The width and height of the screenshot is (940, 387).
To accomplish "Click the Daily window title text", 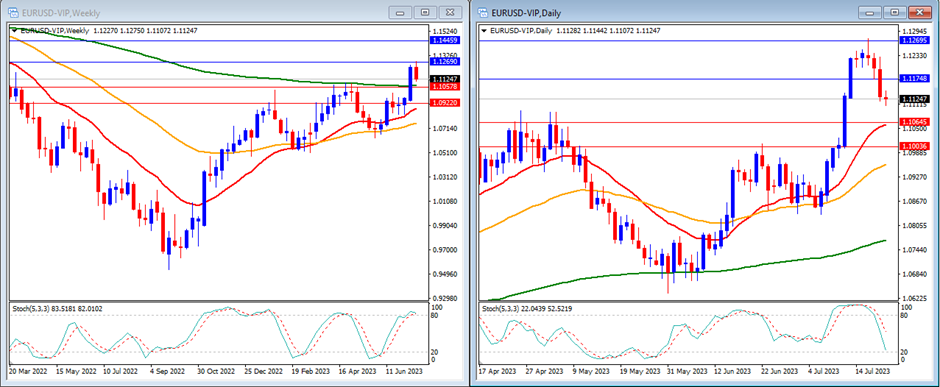I will [x=526, y=13].
